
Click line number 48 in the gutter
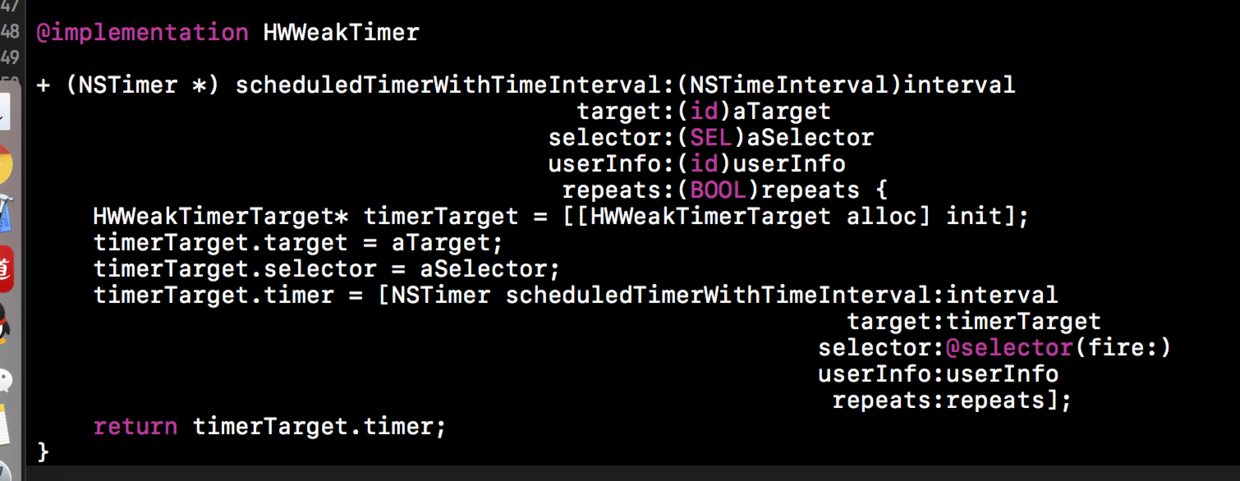(x=10, y=31)
